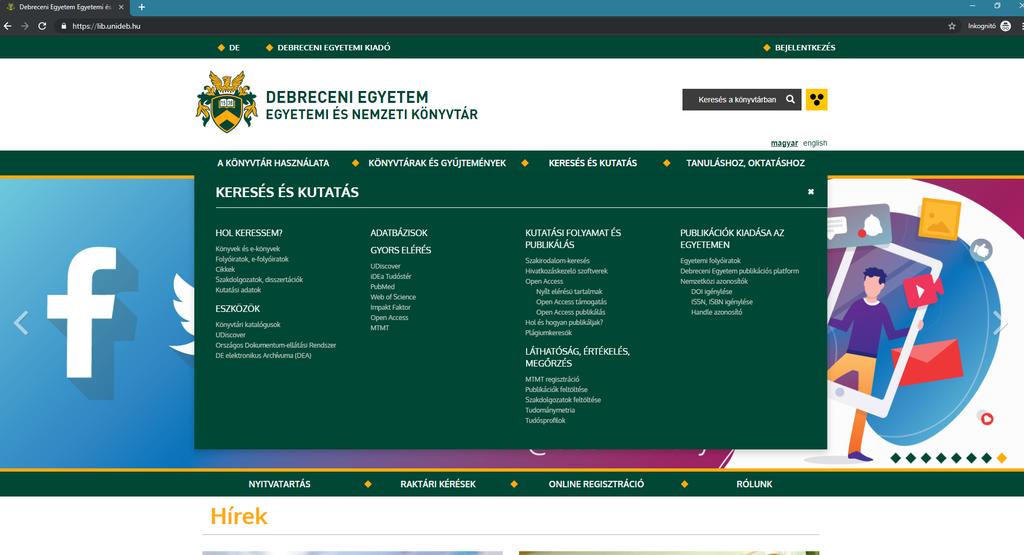The width and height of the screenshot is (1024, 555).
Task: Open Hivatkozáskezelő szoftverek link
Action: point(566,271)
